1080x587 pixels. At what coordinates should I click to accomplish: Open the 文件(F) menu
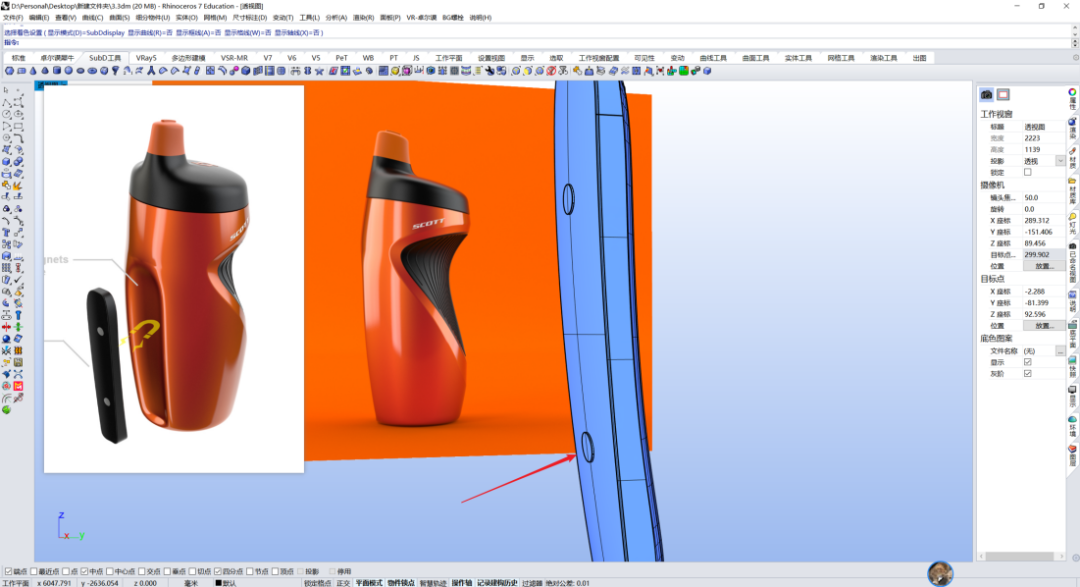coord(13,17)
